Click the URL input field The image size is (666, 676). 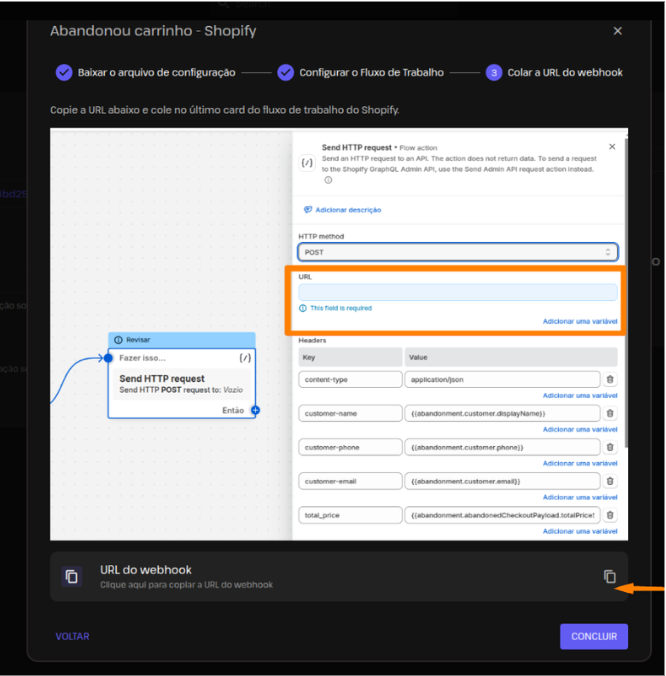click(458, 292)
